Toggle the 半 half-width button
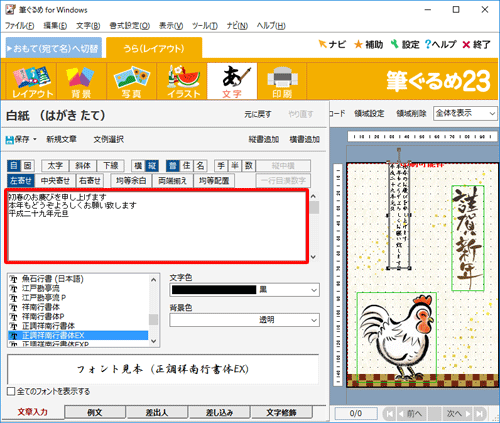The width and height of the screenshot is (500, 423). [x=235, y=166]
